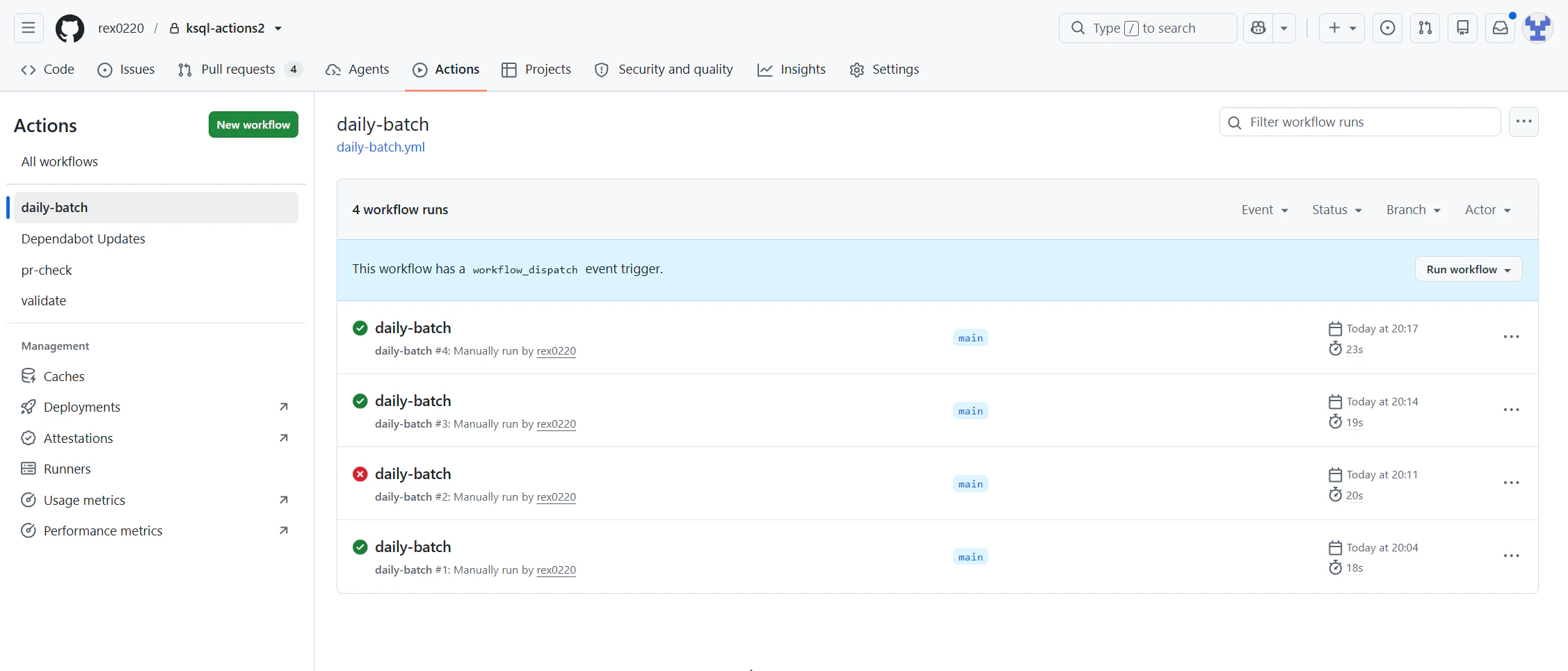Switch to the Pull requests tab

[239, 70]
